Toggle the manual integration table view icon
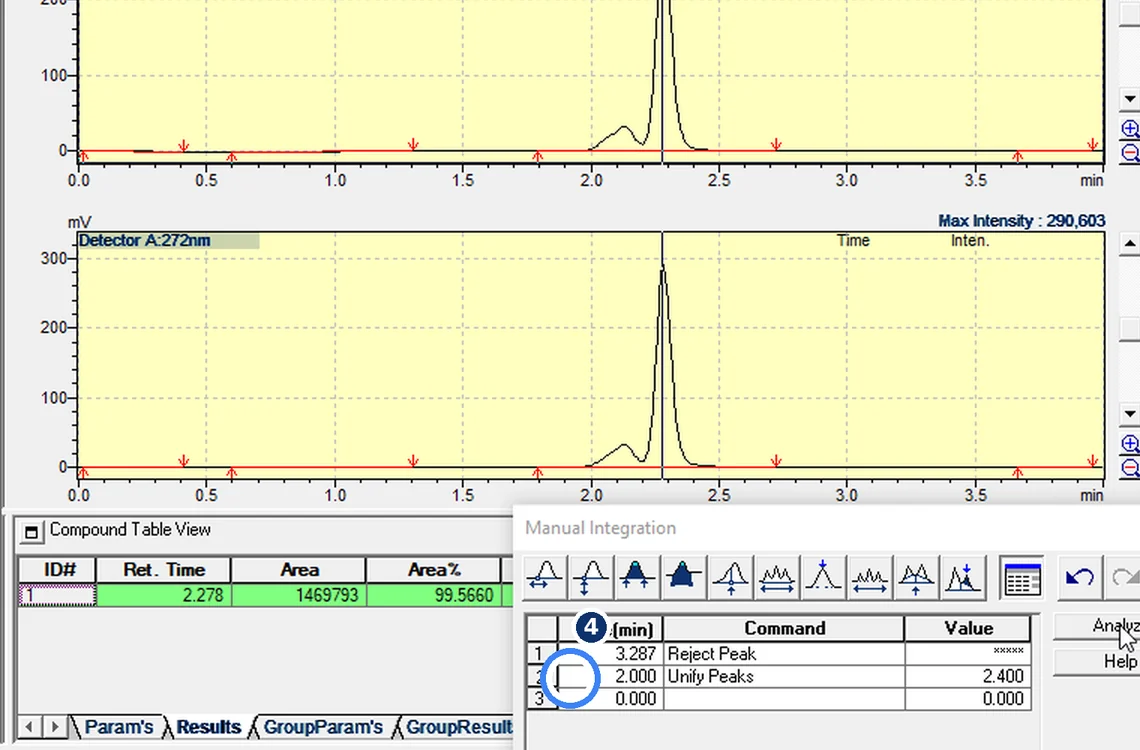This screenshot has height=750, width=1140. tap(1022, 578)
